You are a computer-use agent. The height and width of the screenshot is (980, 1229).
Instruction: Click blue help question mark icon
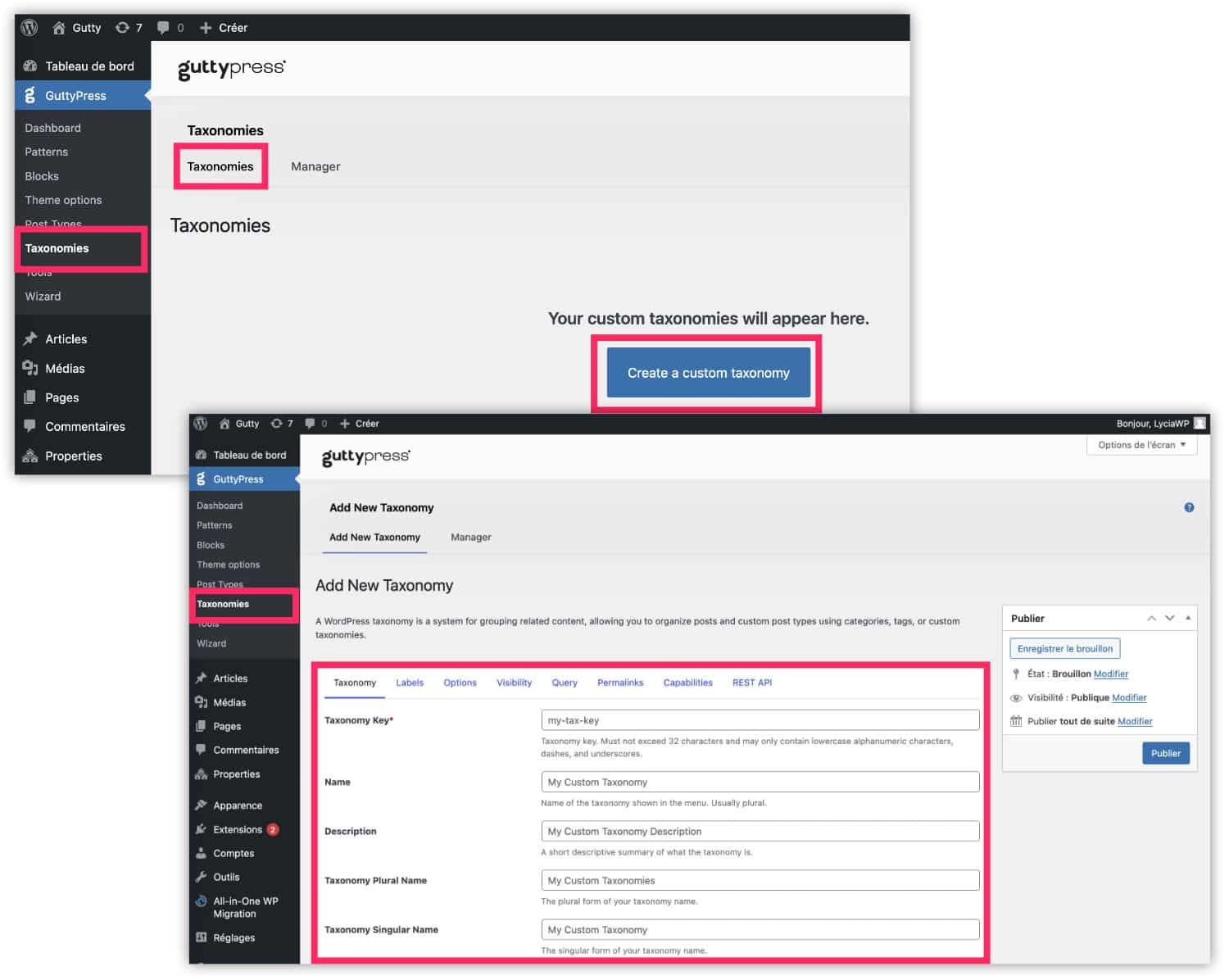tap(1189, 508)
